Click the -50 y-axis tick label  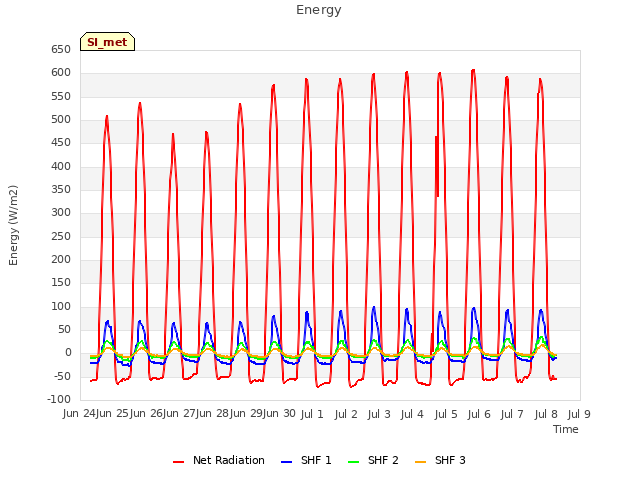(62, 376)
